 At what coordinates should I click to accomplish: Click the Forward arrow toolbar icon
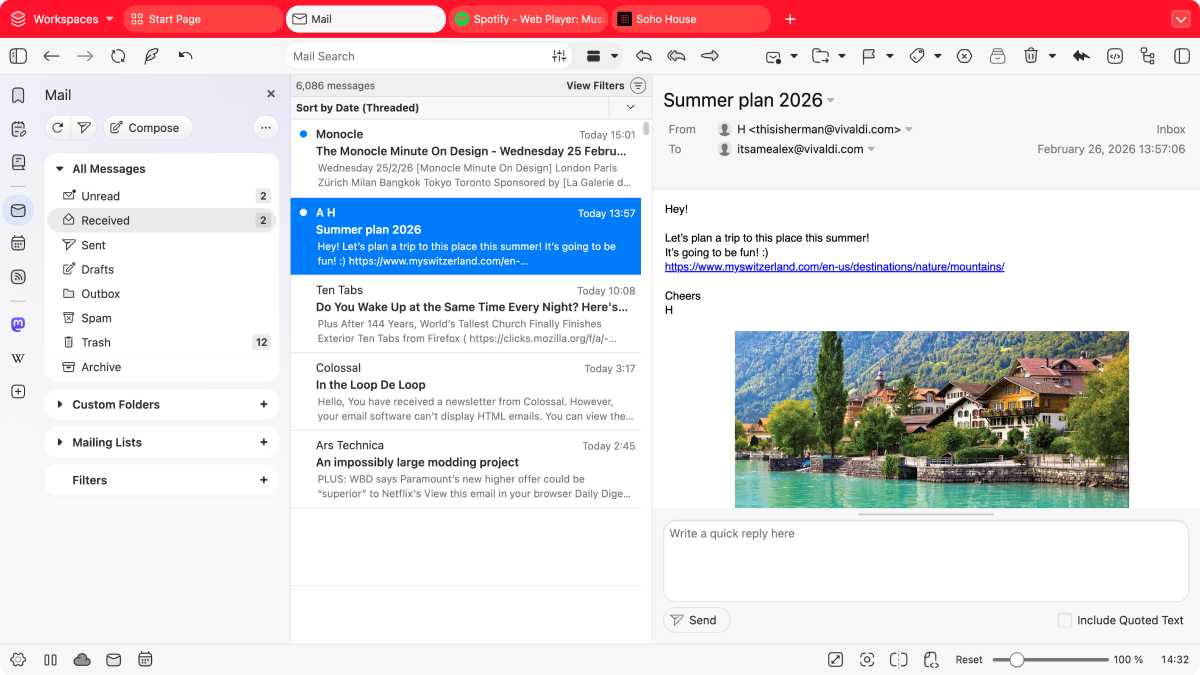point(710,56)
